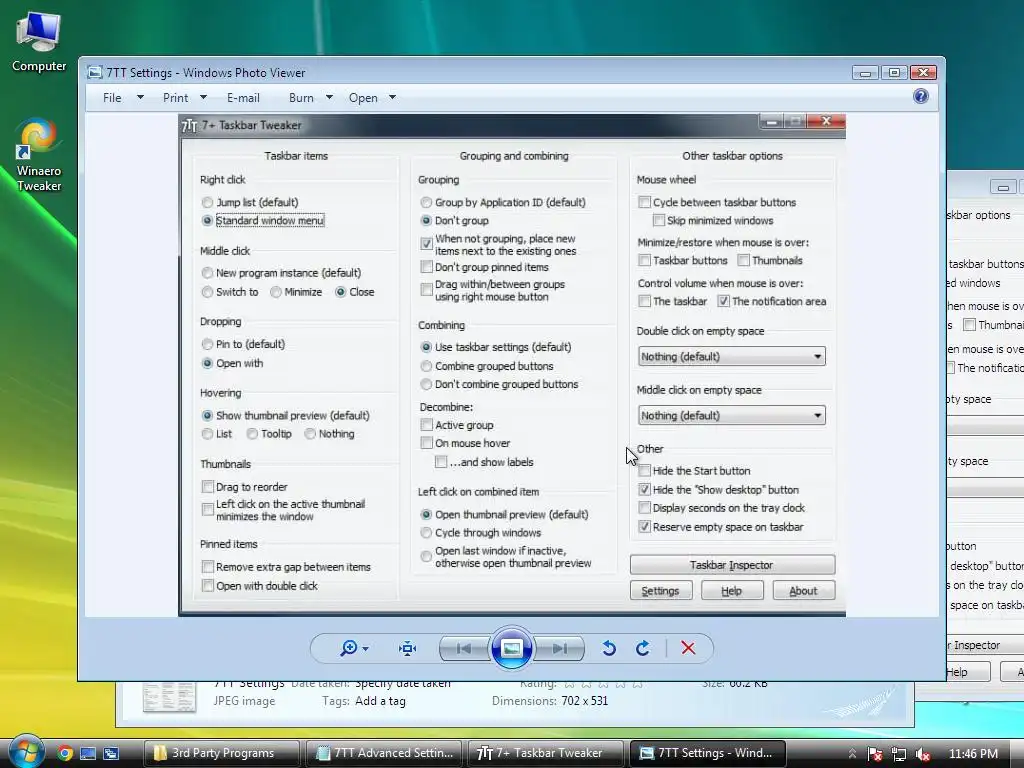Click Switch between windows quick launch icon
This screenshot has width=1024, height=768.
pos(111,753)
